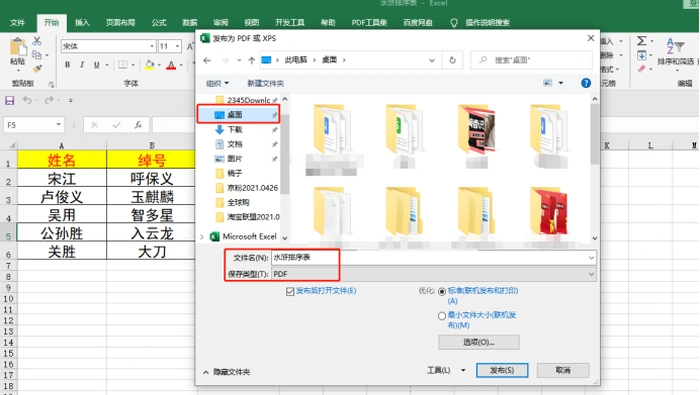Viewport: 700px width, 395px height.
Task: Switch to the 公式 Formulas tab
Action: 158,23
